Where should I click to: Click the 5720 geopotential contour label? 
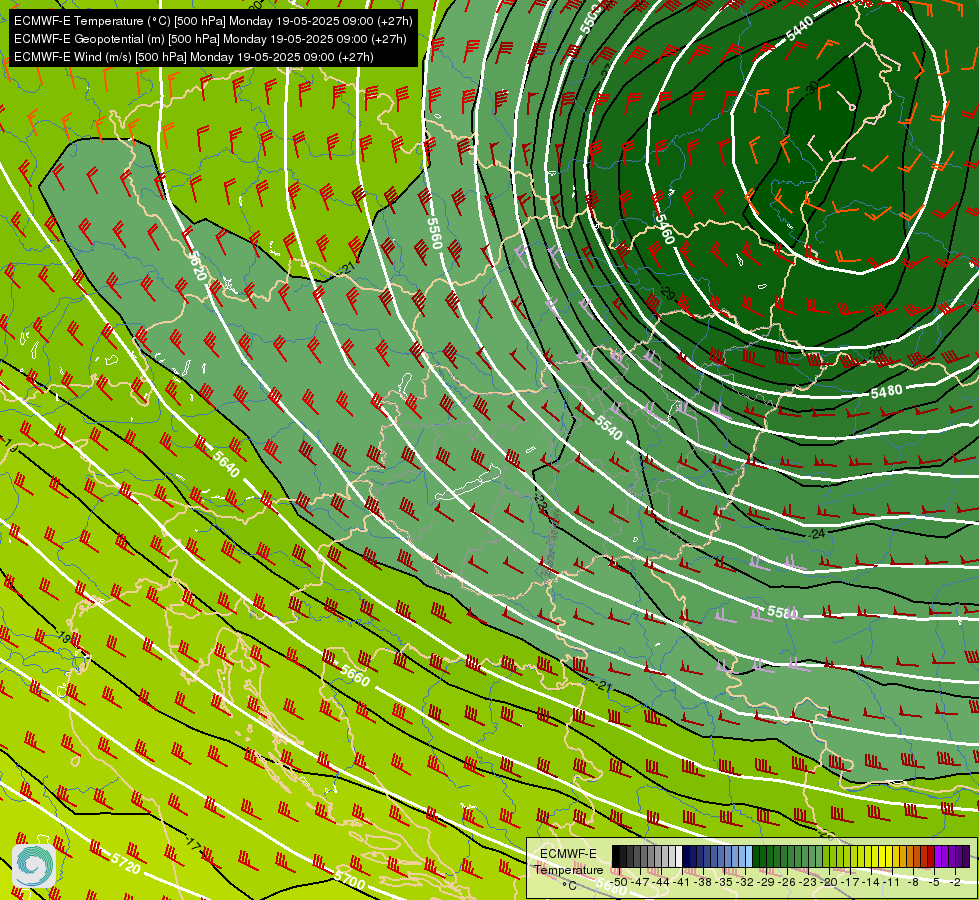click(127, 863)
